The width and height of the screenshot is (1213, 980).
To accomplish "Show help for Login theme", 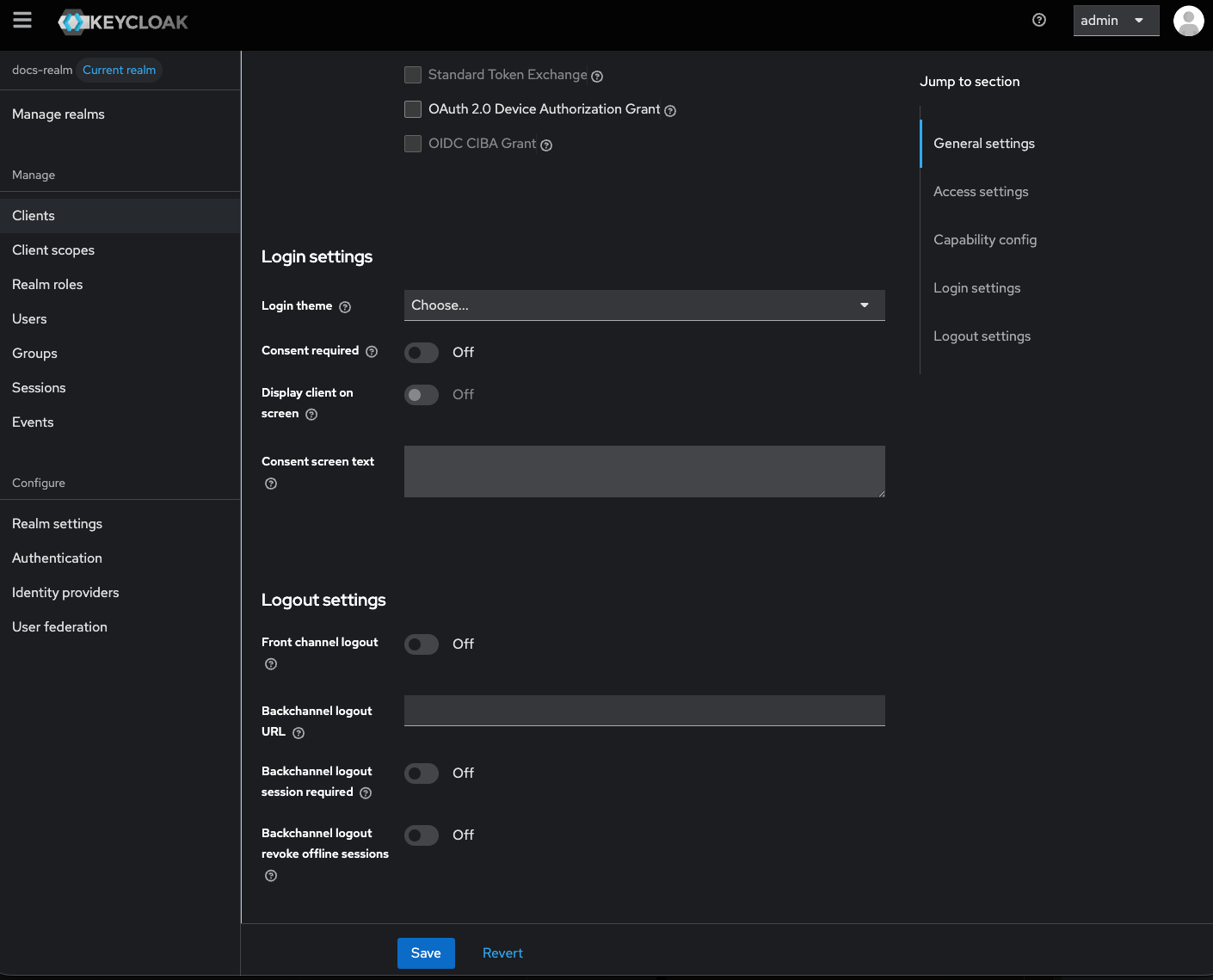I will tap(345, 307).
